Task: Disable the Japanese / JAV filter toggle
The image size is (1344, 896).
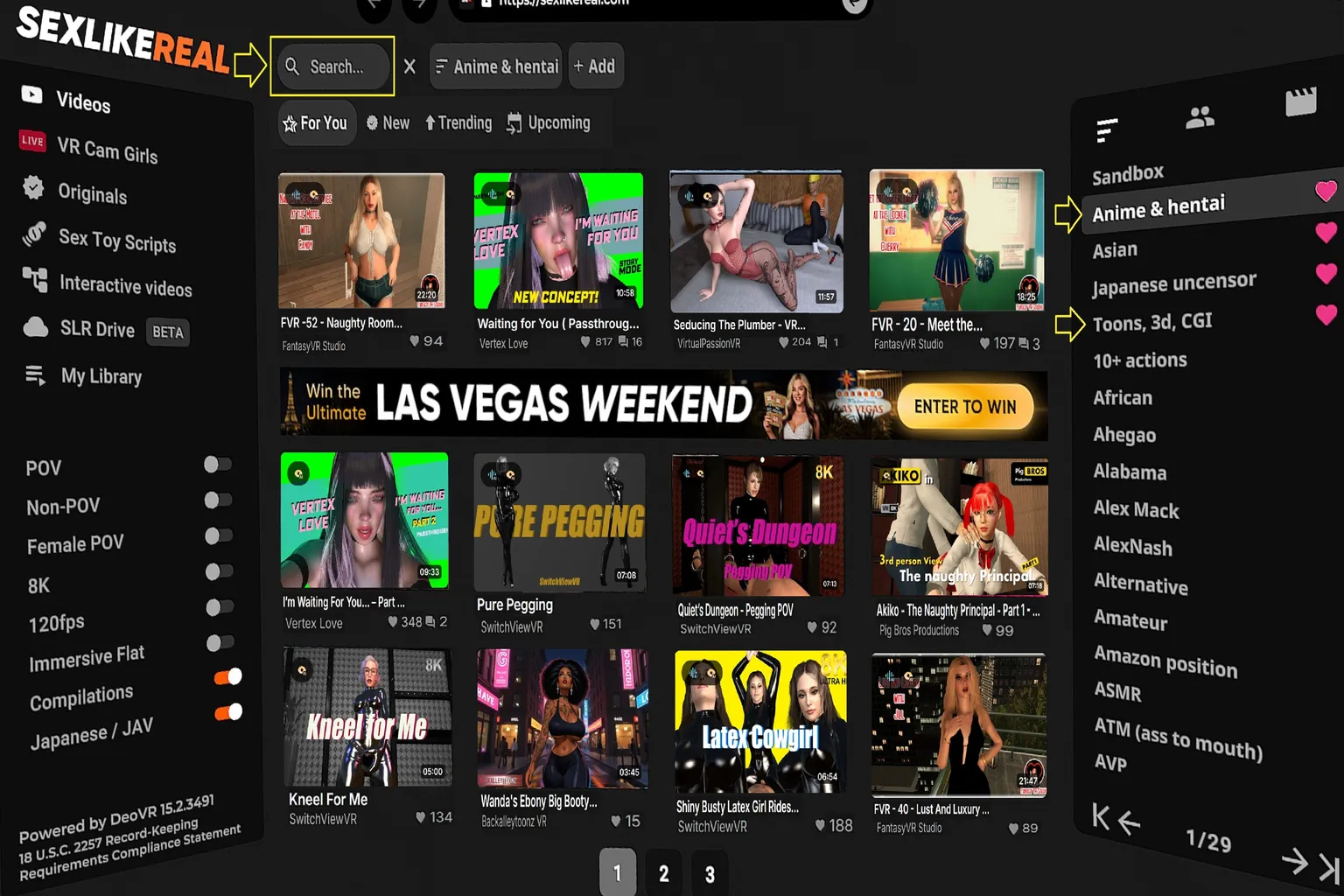Action: (228, 712)
